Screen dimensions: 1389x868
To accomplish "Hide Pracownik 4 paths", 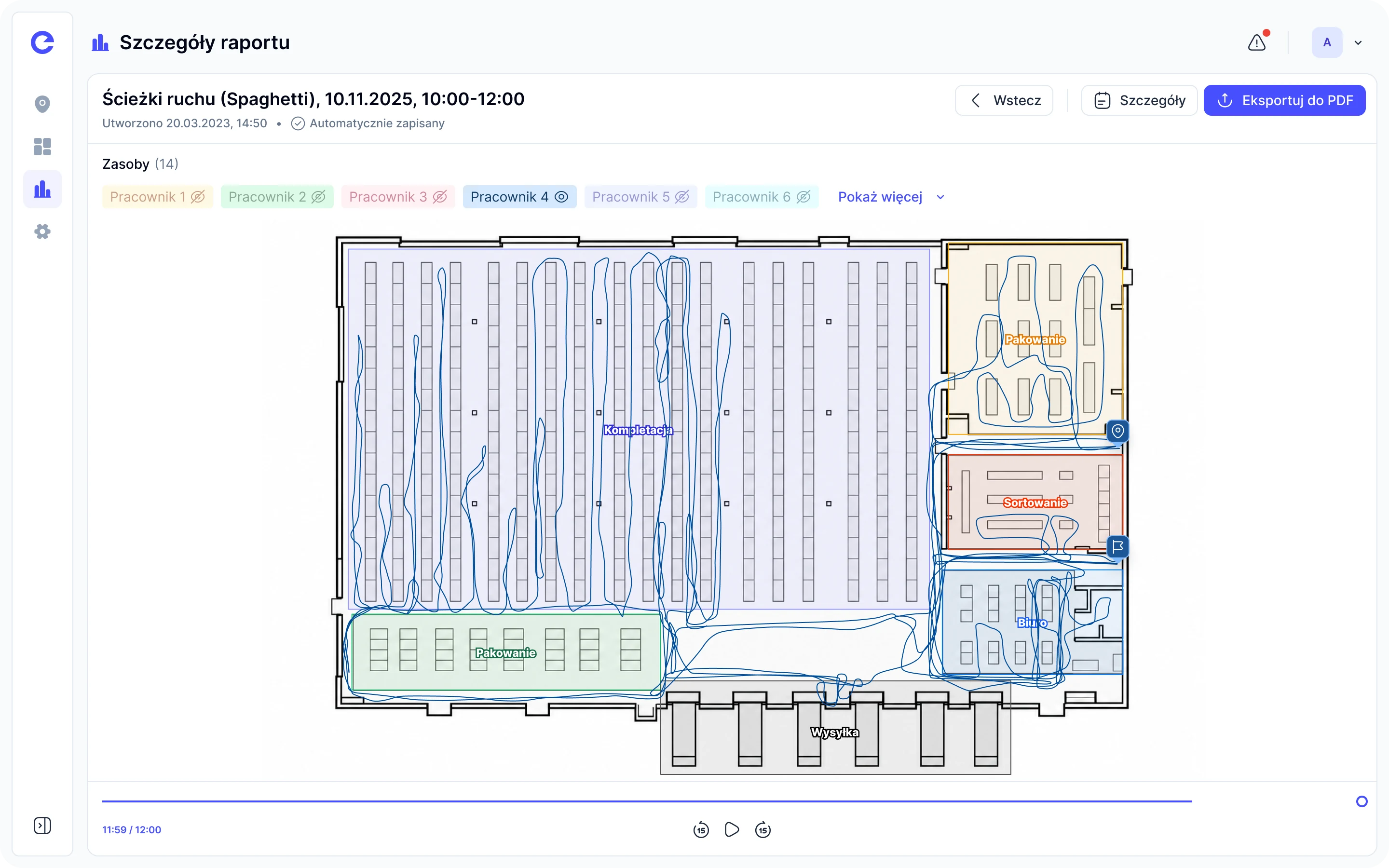I will coord(519,197).
